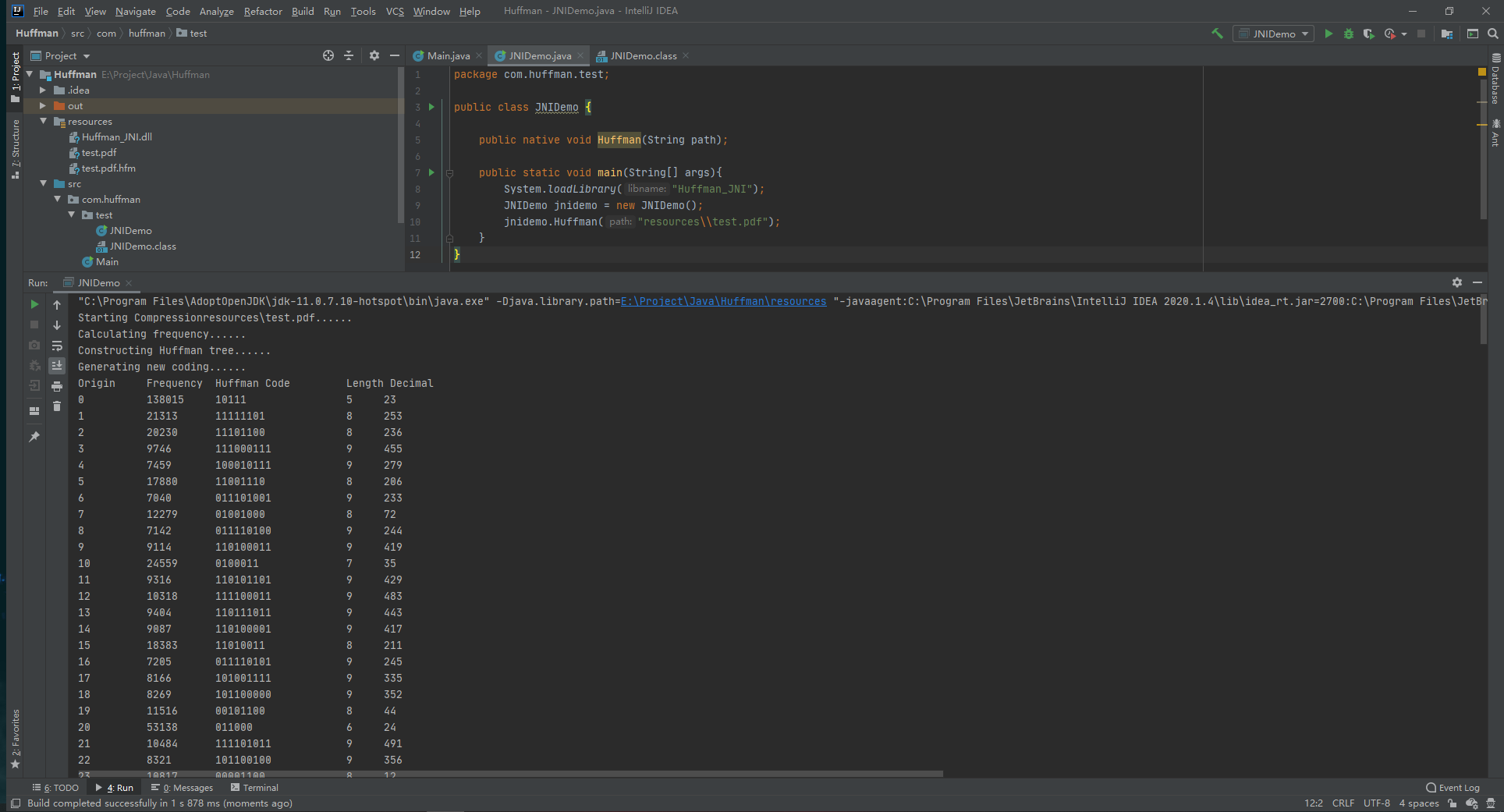Open Project Structure folder icon in toolbar
Screen dimensions: 1504x812
[x=1447, y=34]
